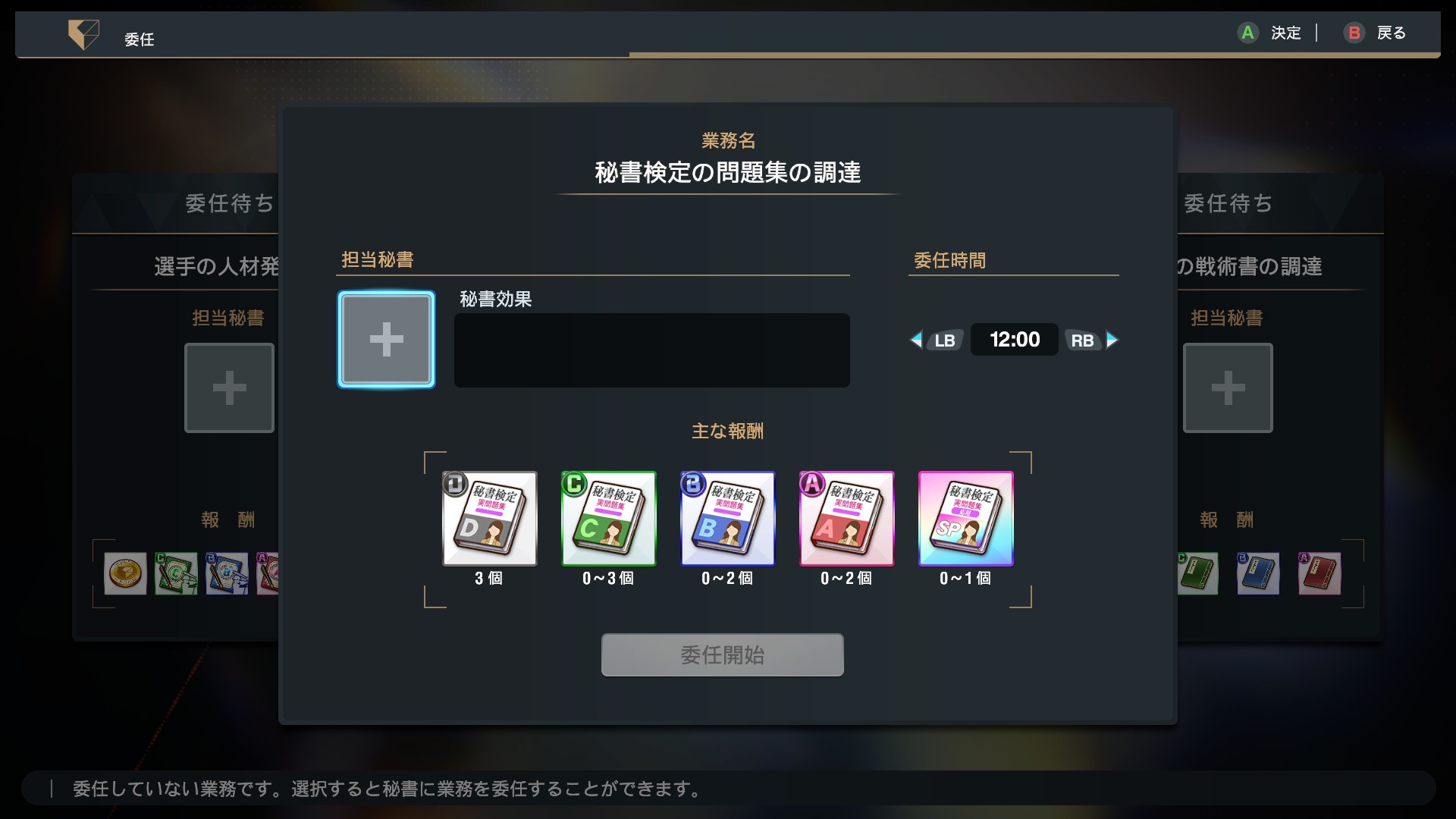Select the green C-rank workbook reward icon
This screenshot has height=819, width=1456.
pyautogui.click(x=608, y=519)
